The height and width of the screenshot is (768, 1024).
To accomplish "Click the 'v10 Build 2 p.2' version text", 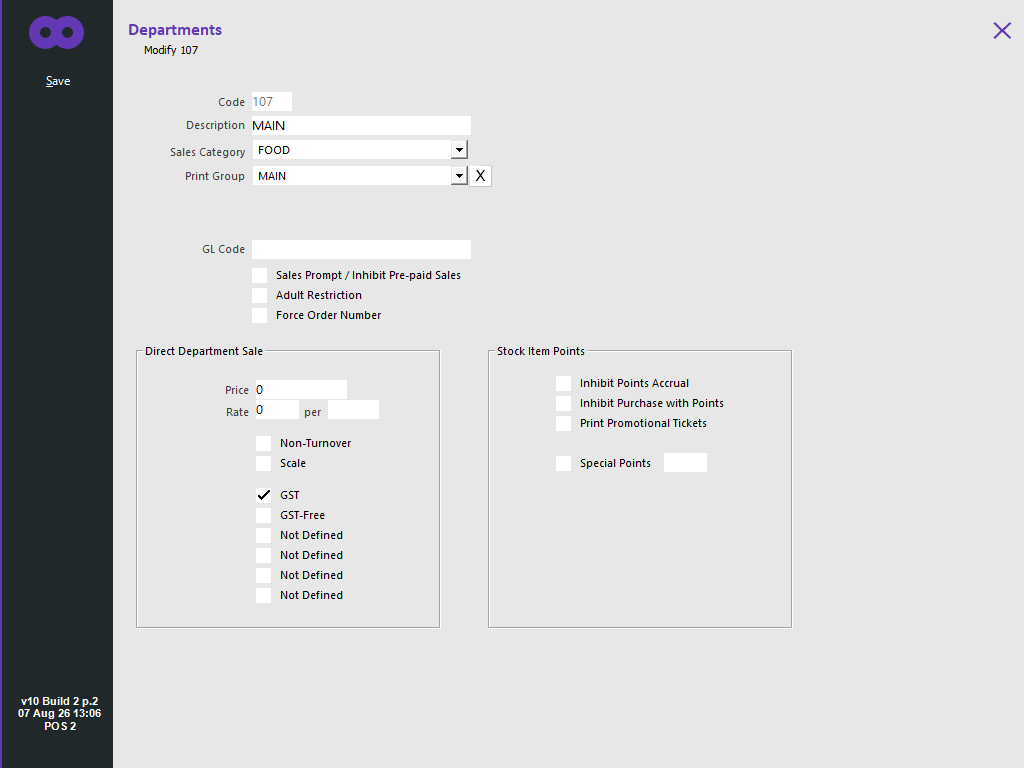I will pos(59,701).
